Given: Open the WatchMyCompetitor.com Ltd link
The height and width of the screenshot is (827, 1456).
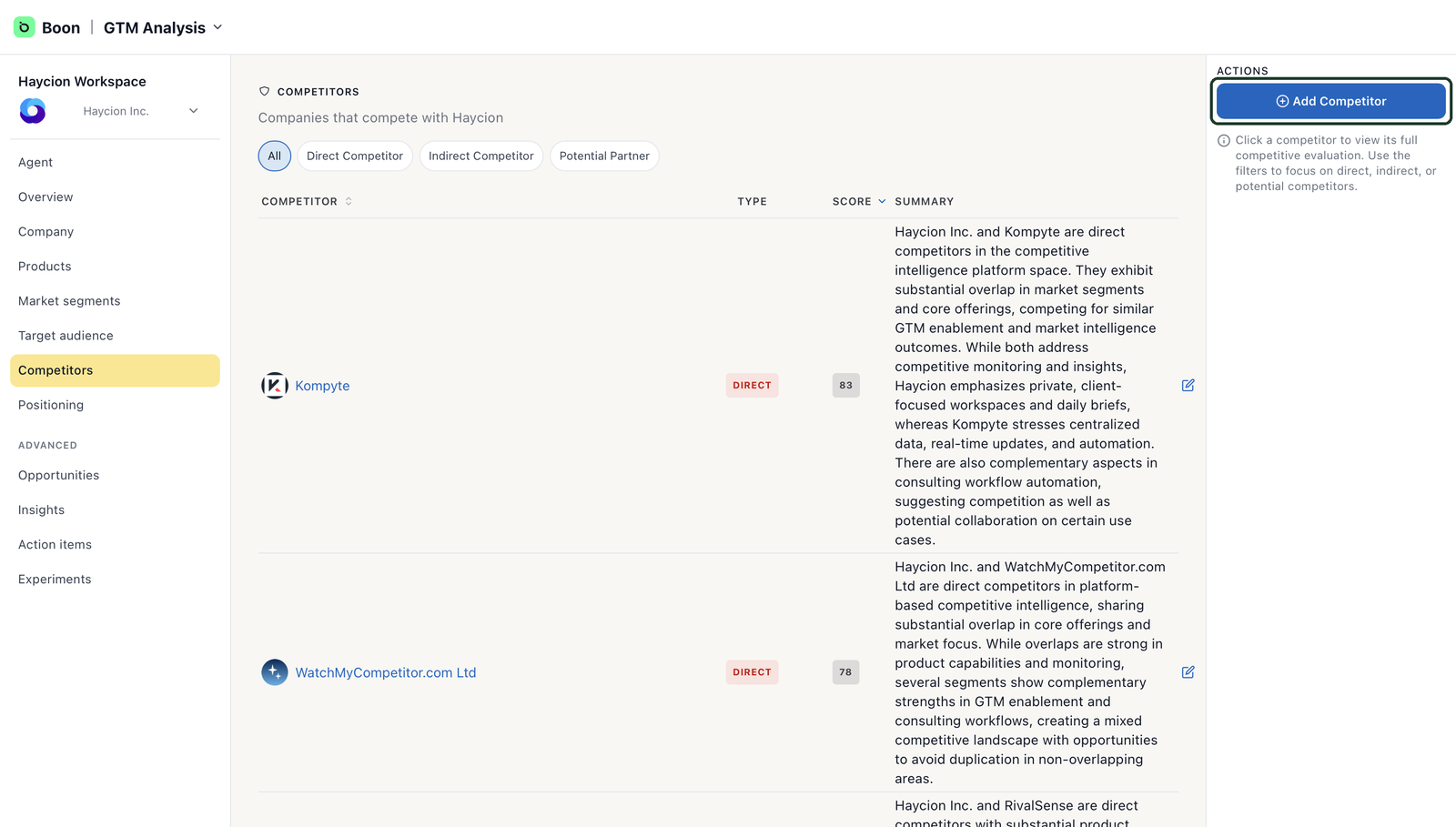Looking at the screenshot, I should (x=386, y=672).
